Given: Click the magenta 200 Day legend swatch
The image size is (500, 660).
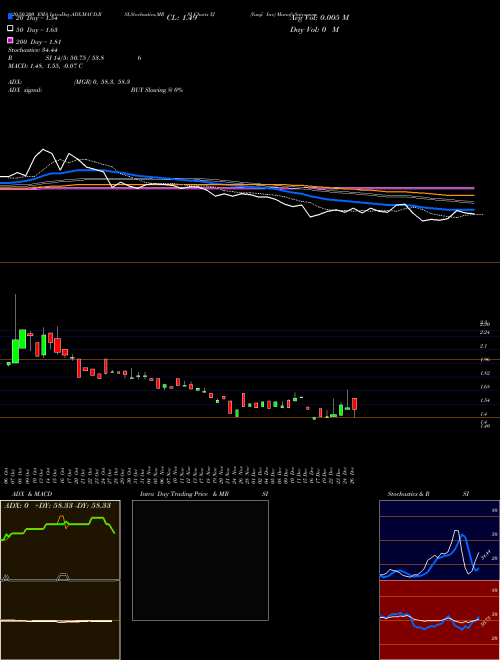Looking at the screenshot, I should [x=10, y=40].
